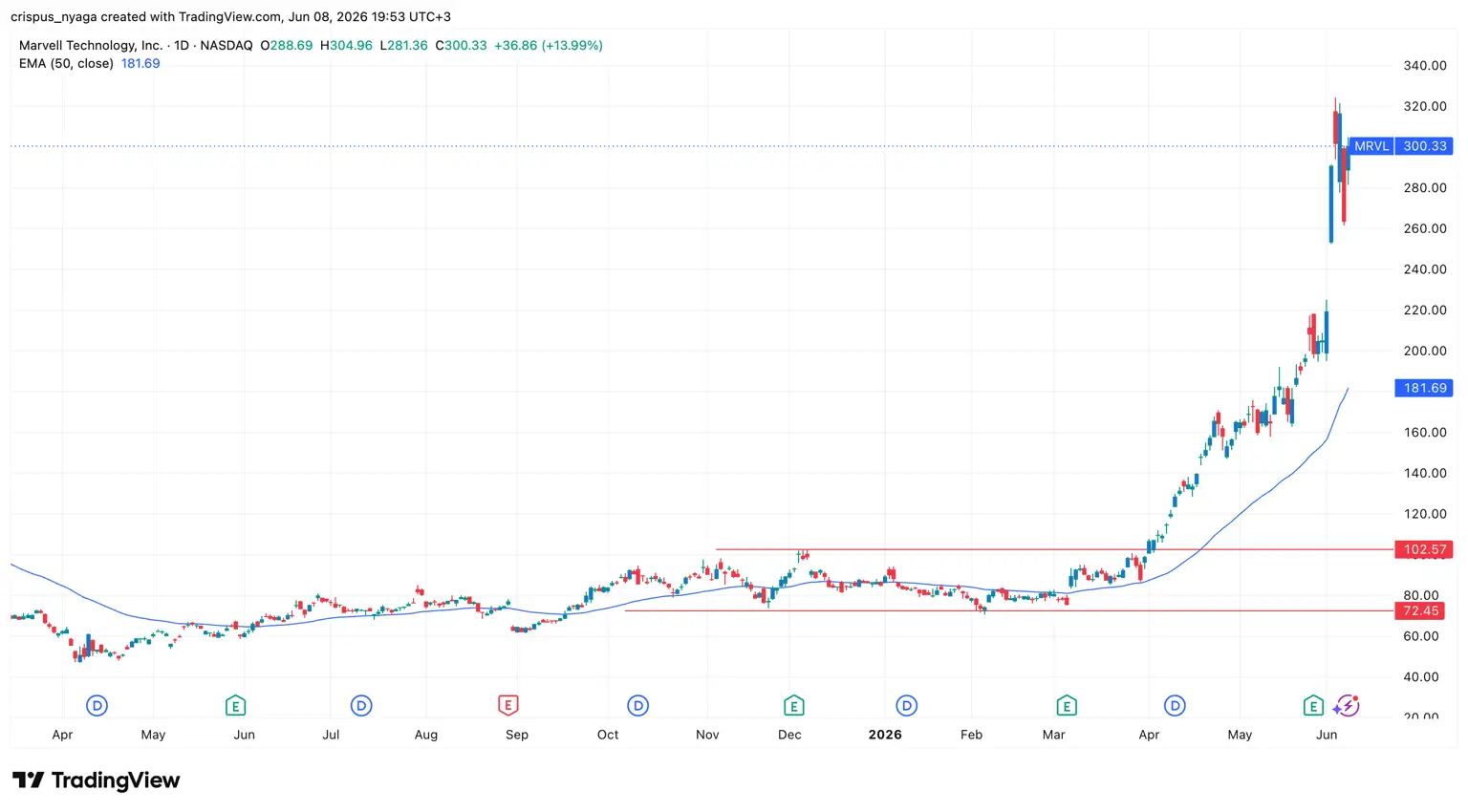Image resolution: width=1468 pixels, height=812 pixels.
Task: Click the high value "304.96"
Action: pos(352,45)
